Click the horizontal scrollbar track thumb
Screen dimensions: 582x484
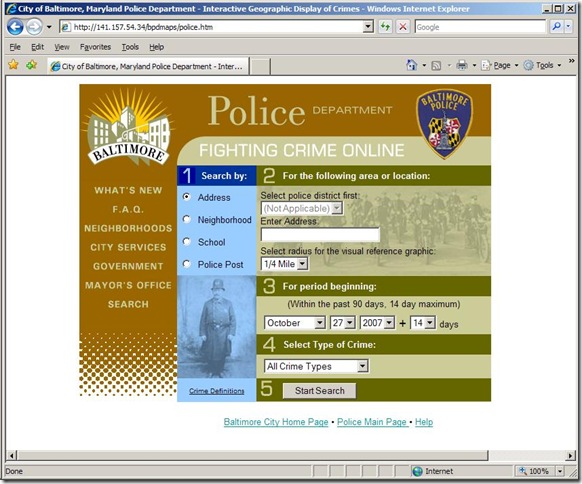click(253, 455)
